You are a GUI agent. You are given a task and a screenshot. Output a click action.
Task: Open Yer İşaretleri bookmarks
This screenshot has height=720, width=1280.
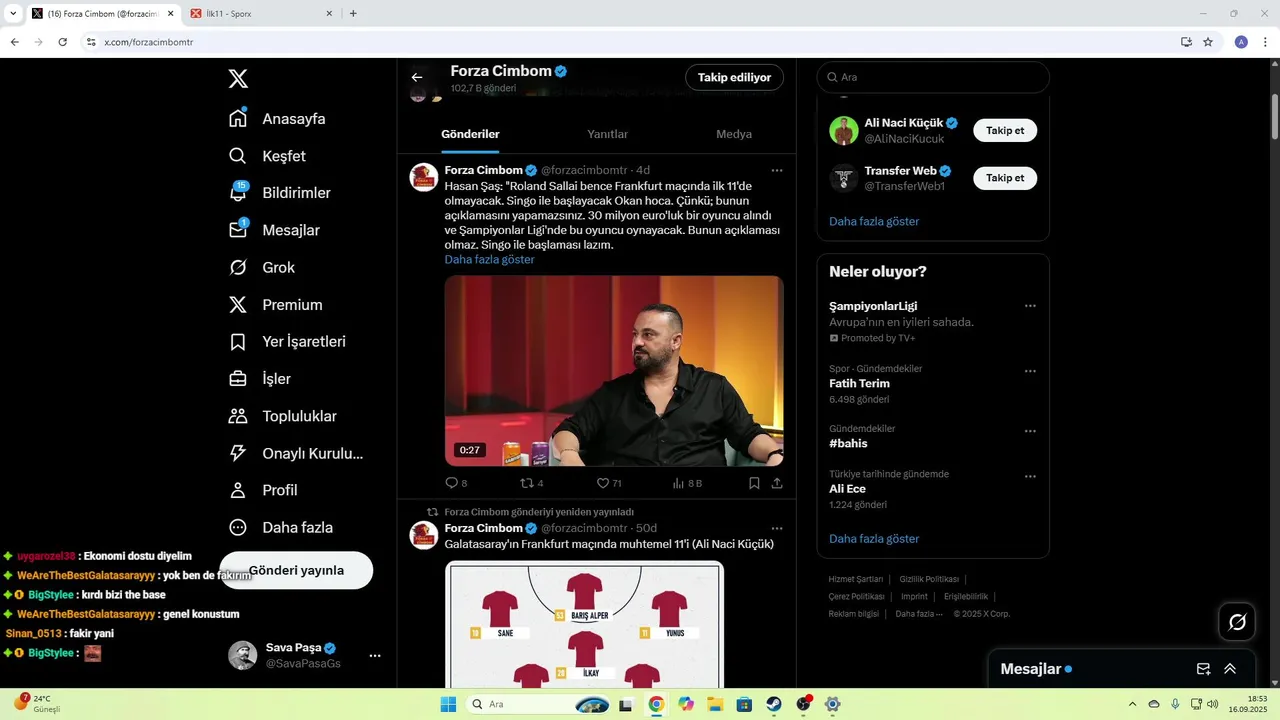tap(287, 341)
